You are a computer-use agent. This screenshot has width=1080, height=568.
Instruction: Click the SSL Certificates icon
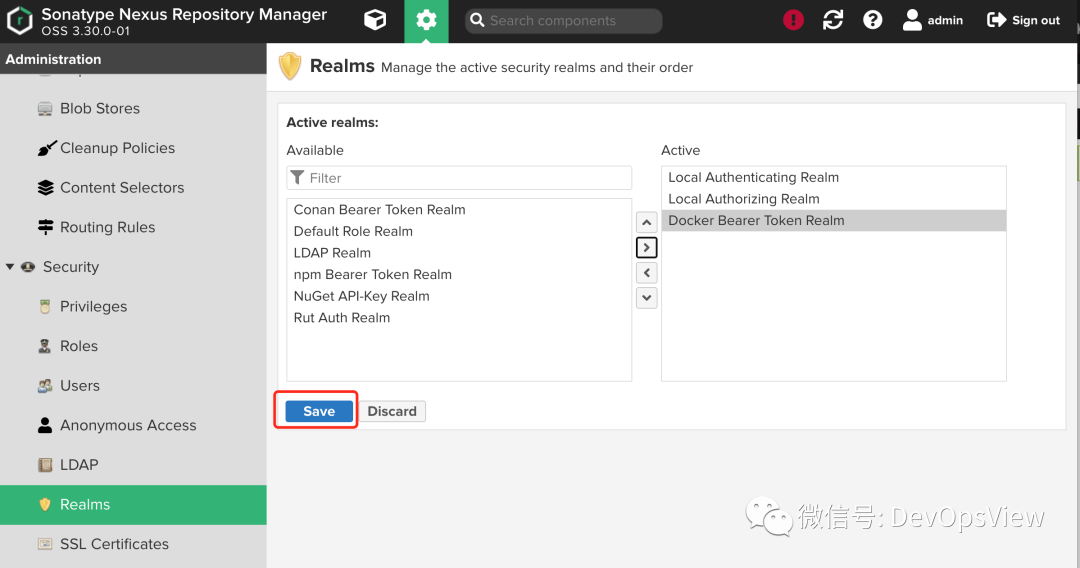pyautogui.click(x=45, y=544)
